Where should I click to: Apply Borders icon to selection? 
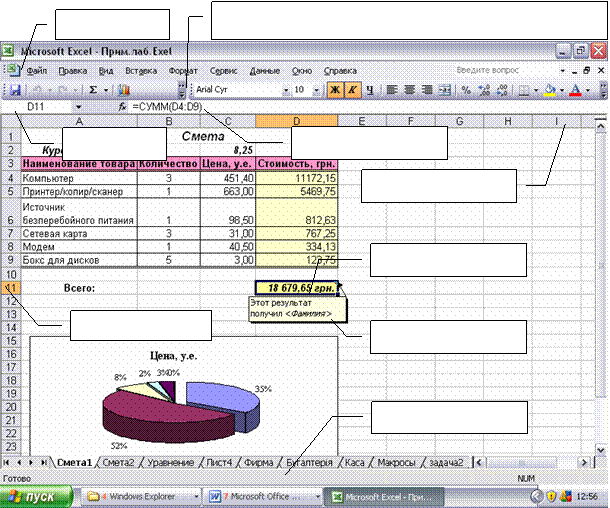(524, 90)
